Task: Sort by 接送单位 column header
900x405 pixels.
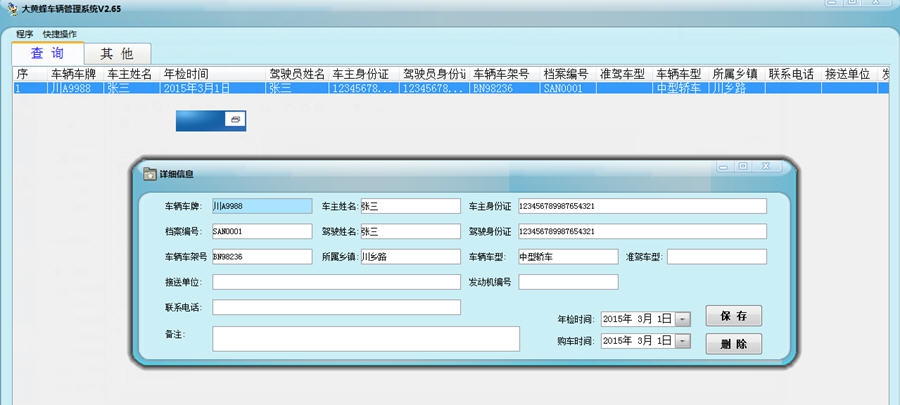Action: pos(848,74)
